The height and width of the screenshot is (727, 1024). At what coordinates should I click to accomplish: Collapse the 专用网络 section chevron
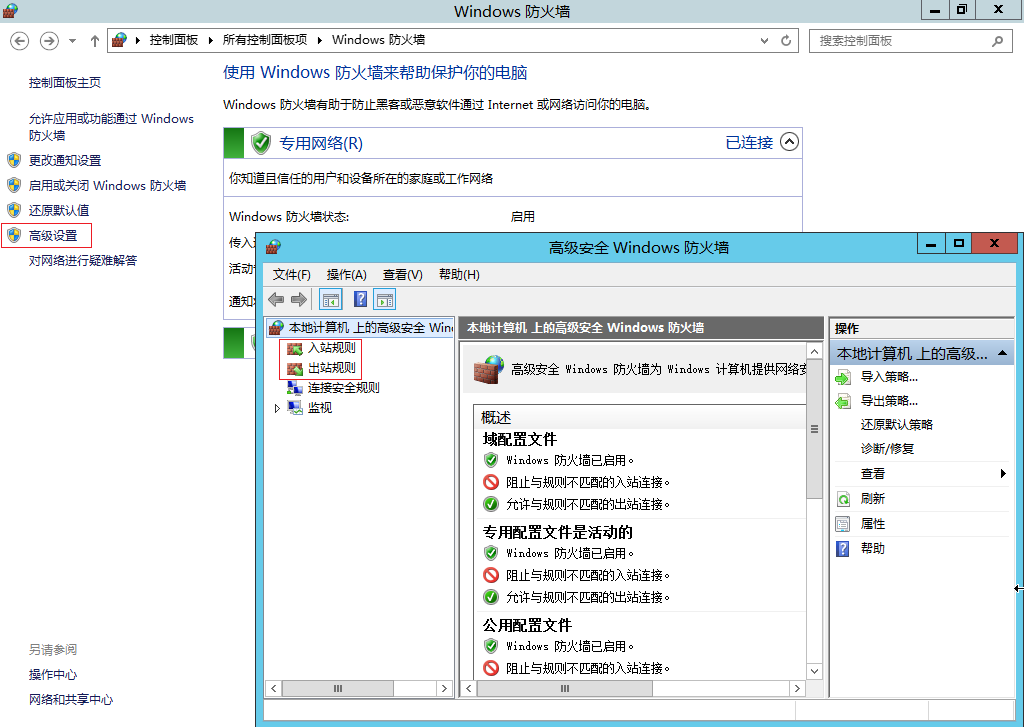click(x=789, y=142)
